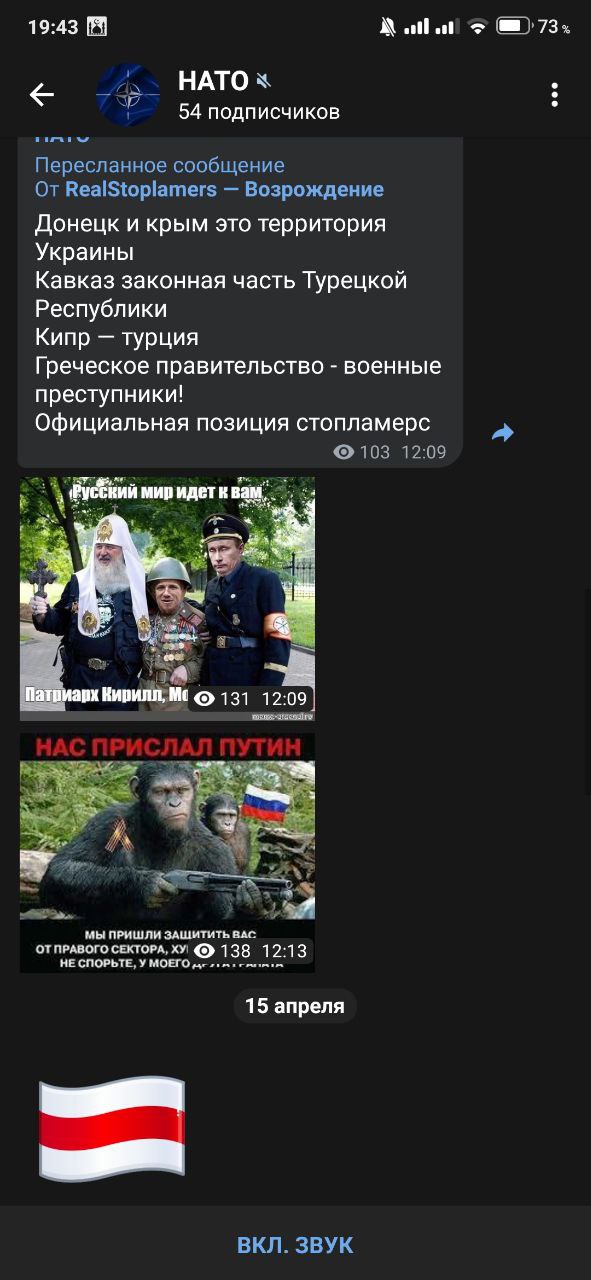Tap the white-red-white flag emoji
The image size is (591, 1280).
(112, 1126)
